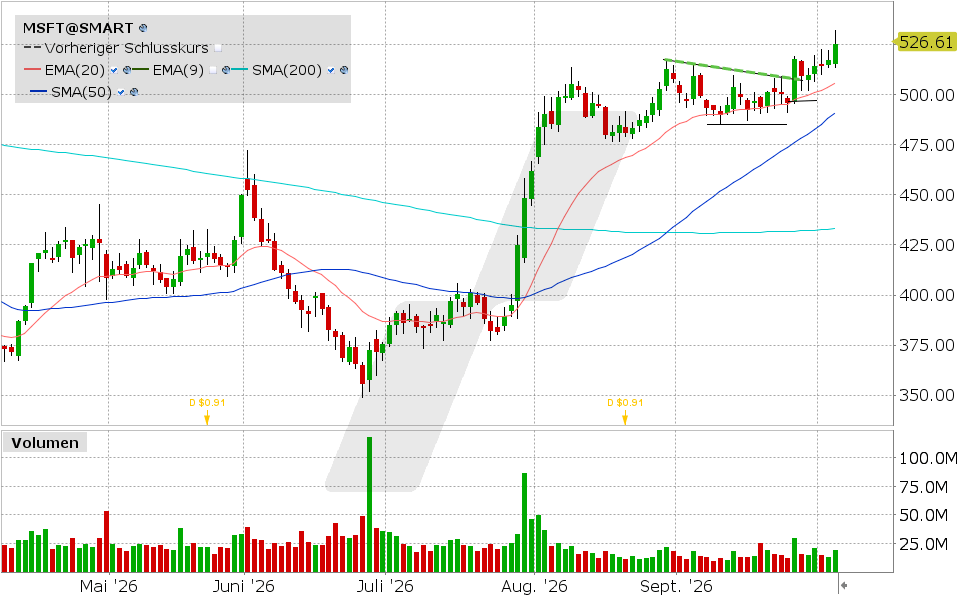Open the SMA(200) indicator settings icon
The width and height of the screenshot is (960, 600).
point(344,70)
